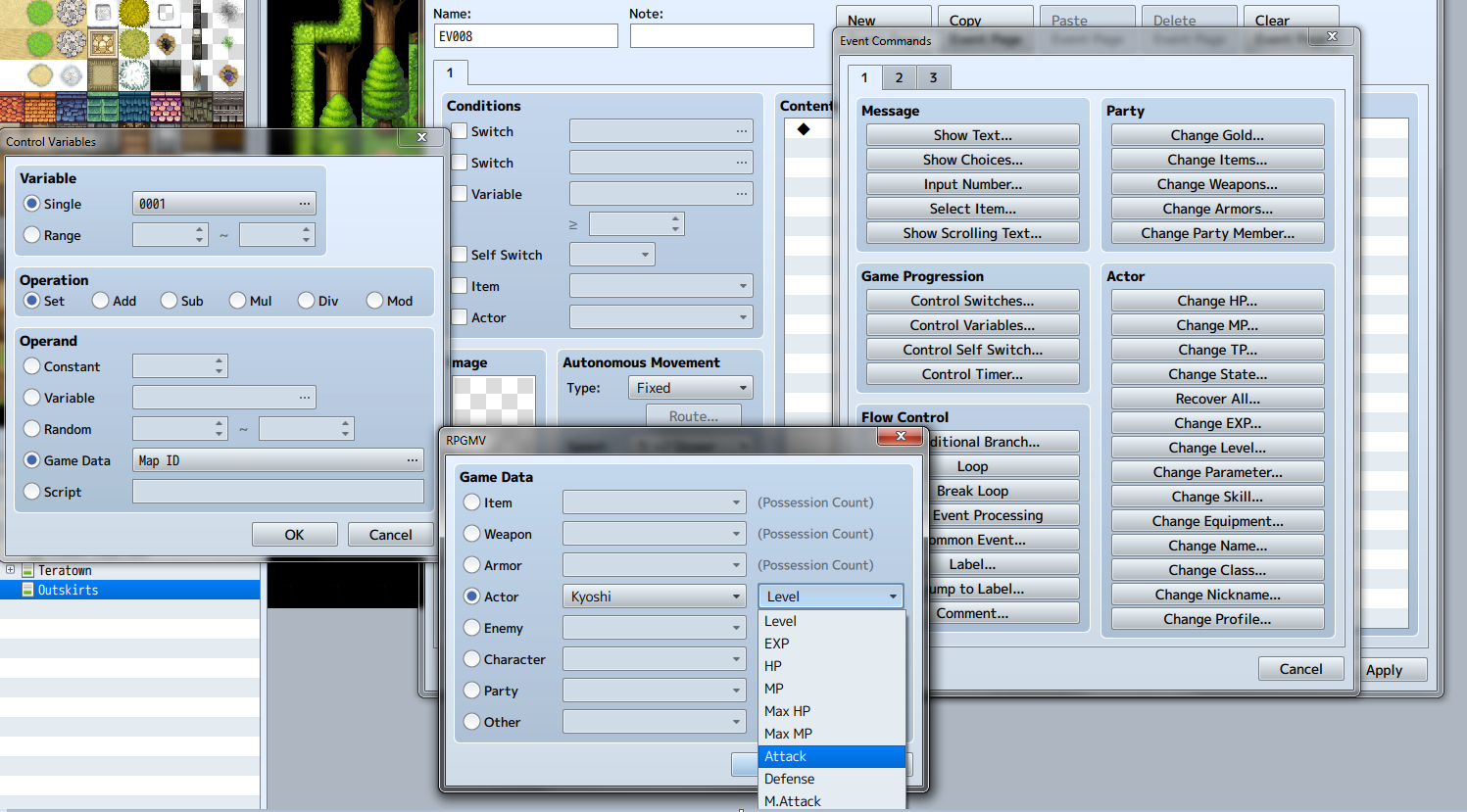
Task: Open variable picker ellipsis next to 0001
Action: 305,204
